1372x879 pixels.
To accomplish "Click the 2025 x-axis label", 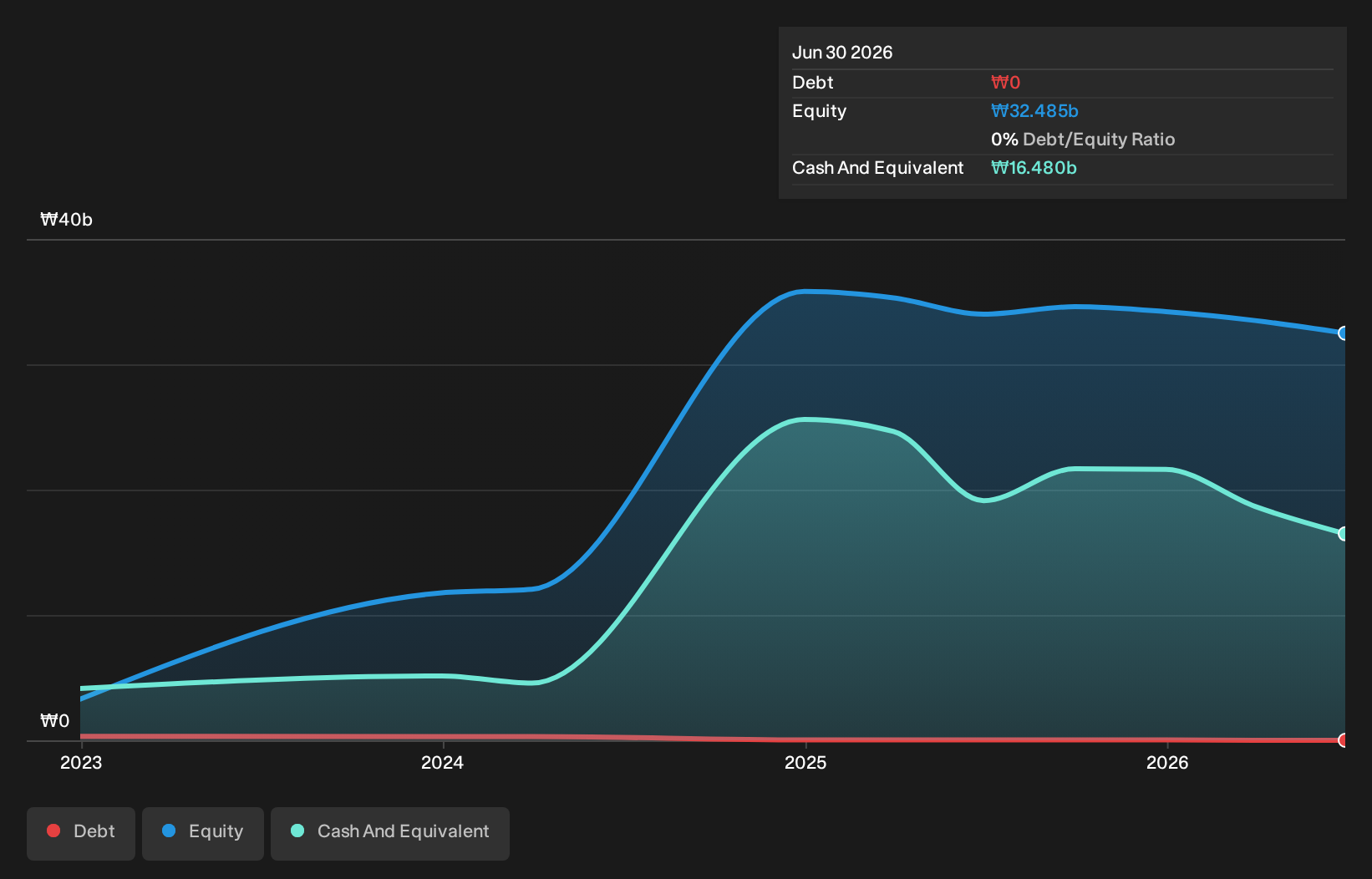I will pyautogui.click(x=805, y=762).
